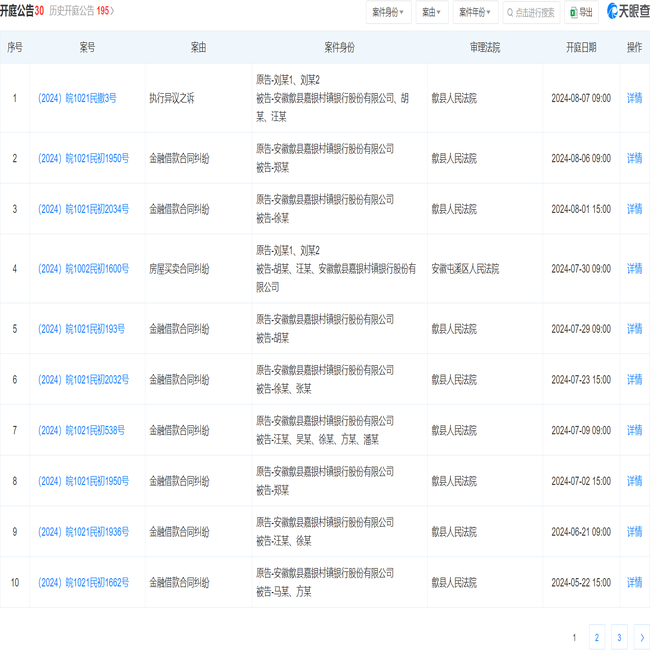Open case (2024)皖1002民初1600号
650x650 pixels.
(x=83, y=269)
